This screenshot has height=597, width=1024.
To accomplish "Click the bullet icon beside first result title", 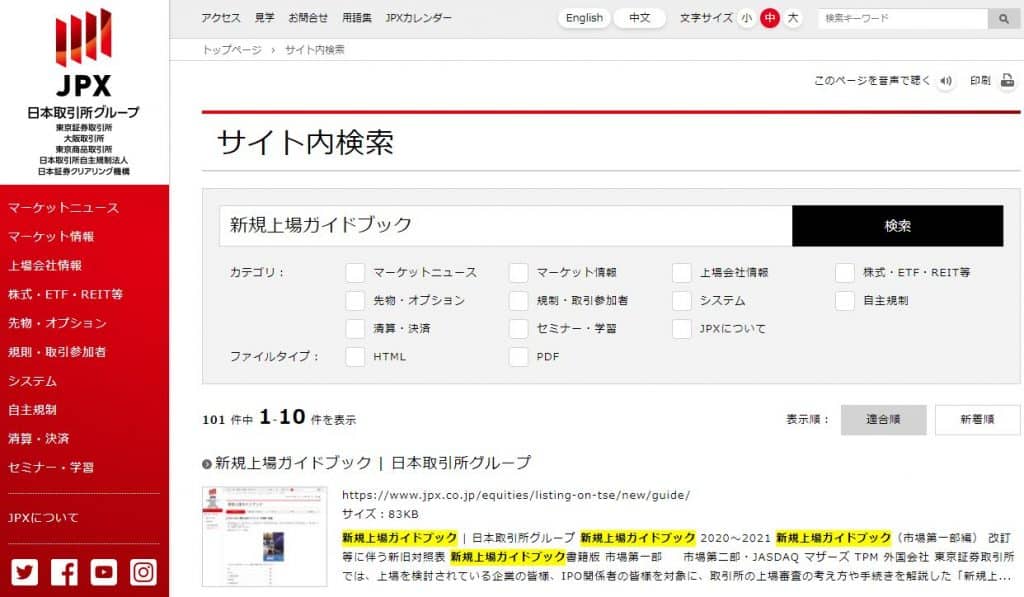I will [207, 464].
